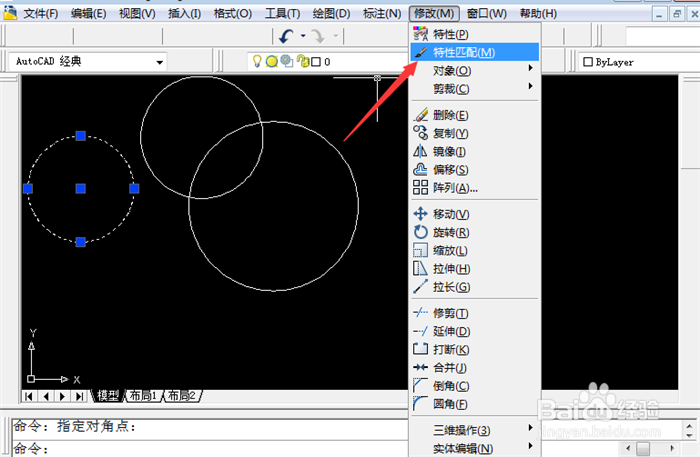Click the Extend (延伸) icon
The height and width of the screenshot is (457, 700).
(x=420, y=331)
